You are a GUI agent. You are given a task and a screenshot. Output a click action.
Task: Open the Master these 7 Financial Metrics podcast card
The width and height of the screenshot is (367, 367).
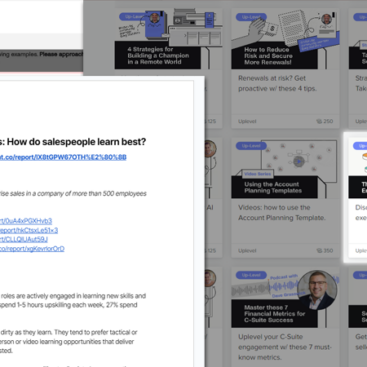pyautogui.click(x=285, y=317)
